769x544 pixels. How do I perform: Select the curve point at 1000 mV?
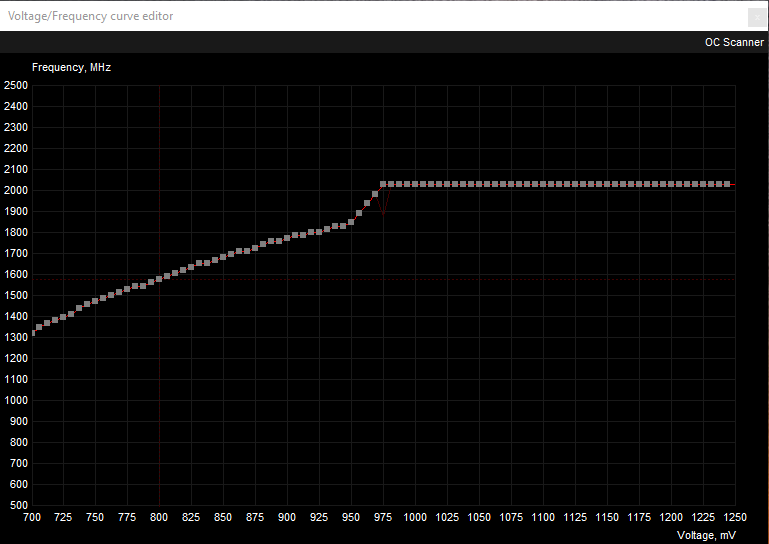click(x=415, y=184)
